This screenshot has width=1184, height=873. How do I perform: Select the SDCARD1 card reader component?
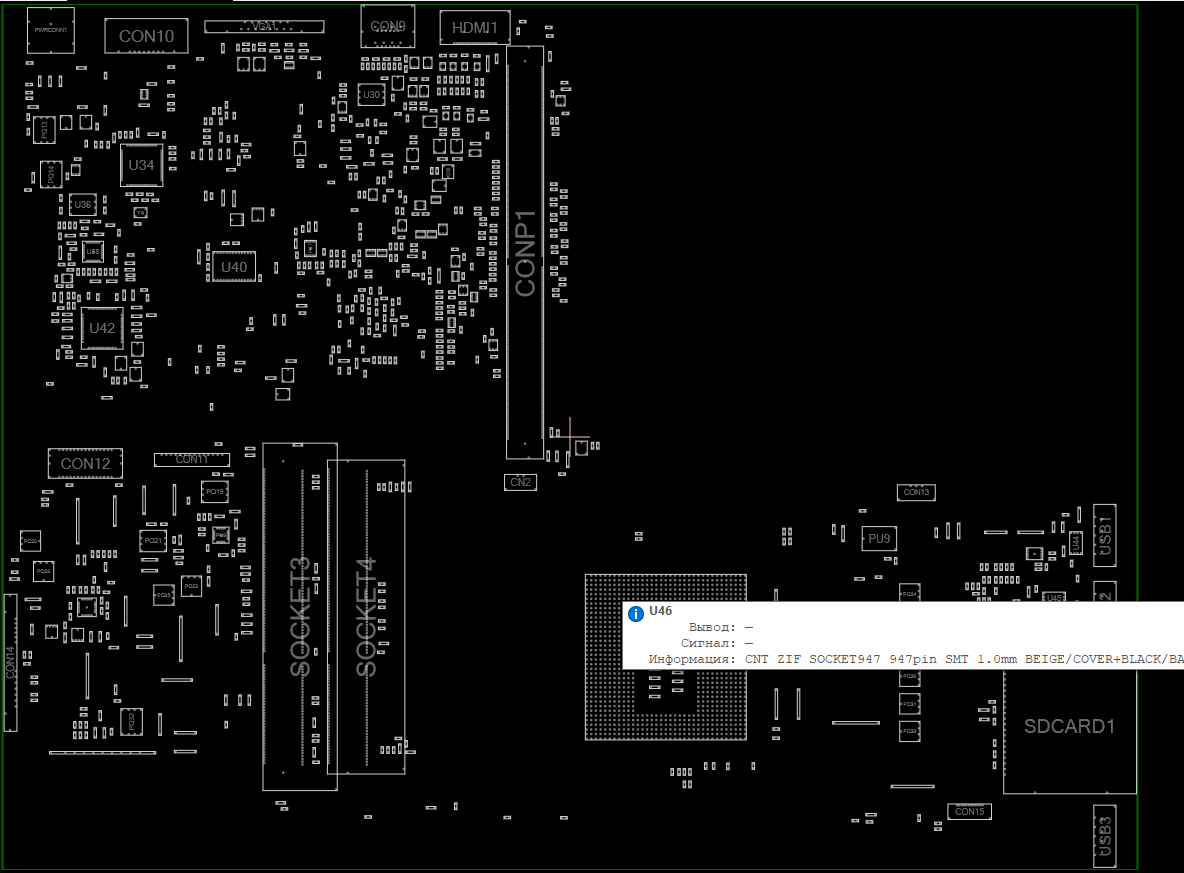[x=1069, y=727]
